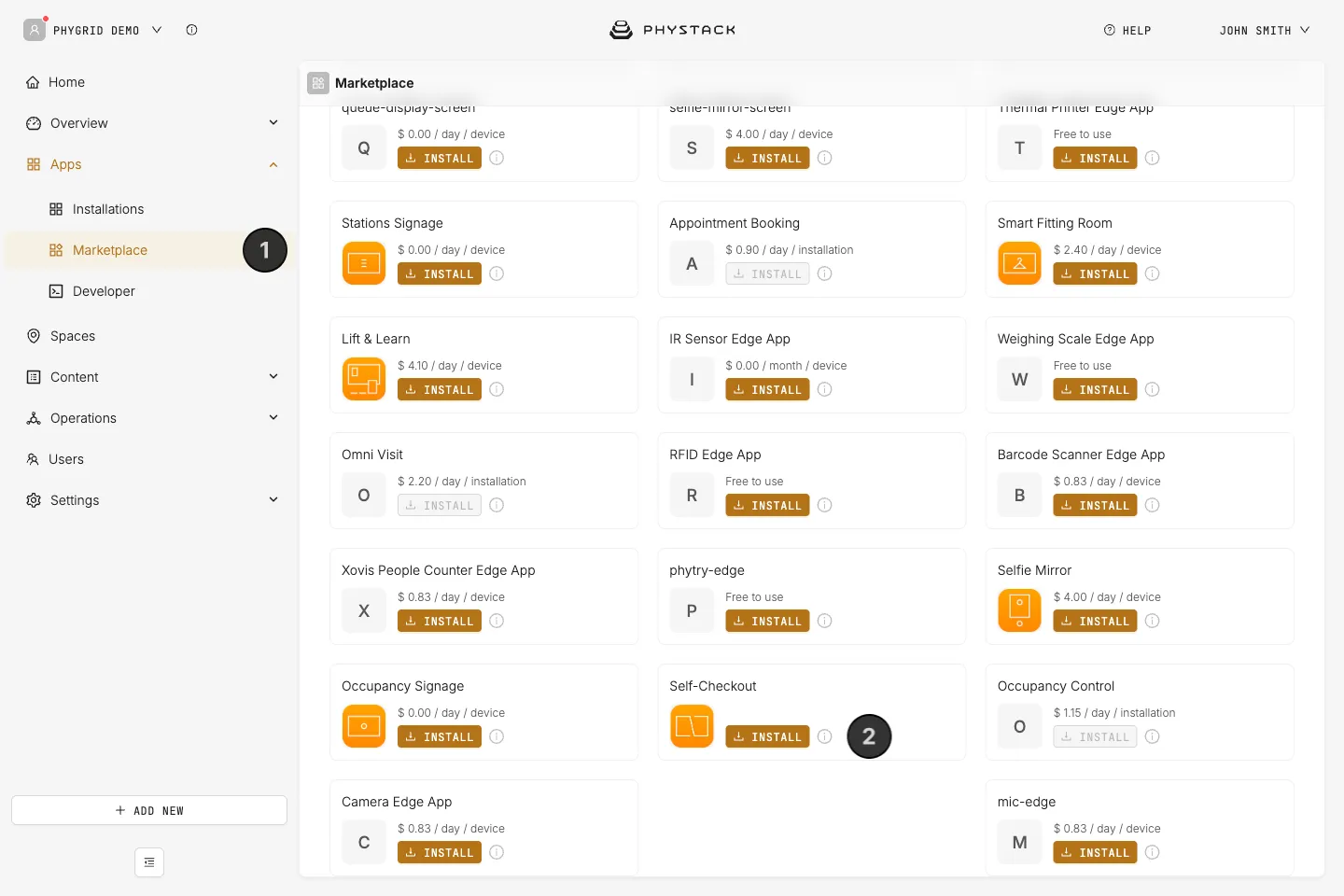This screenshot has width=1344, height=896.
Task: Click the Lift & Learn app icon
Action: pos(364,379)
